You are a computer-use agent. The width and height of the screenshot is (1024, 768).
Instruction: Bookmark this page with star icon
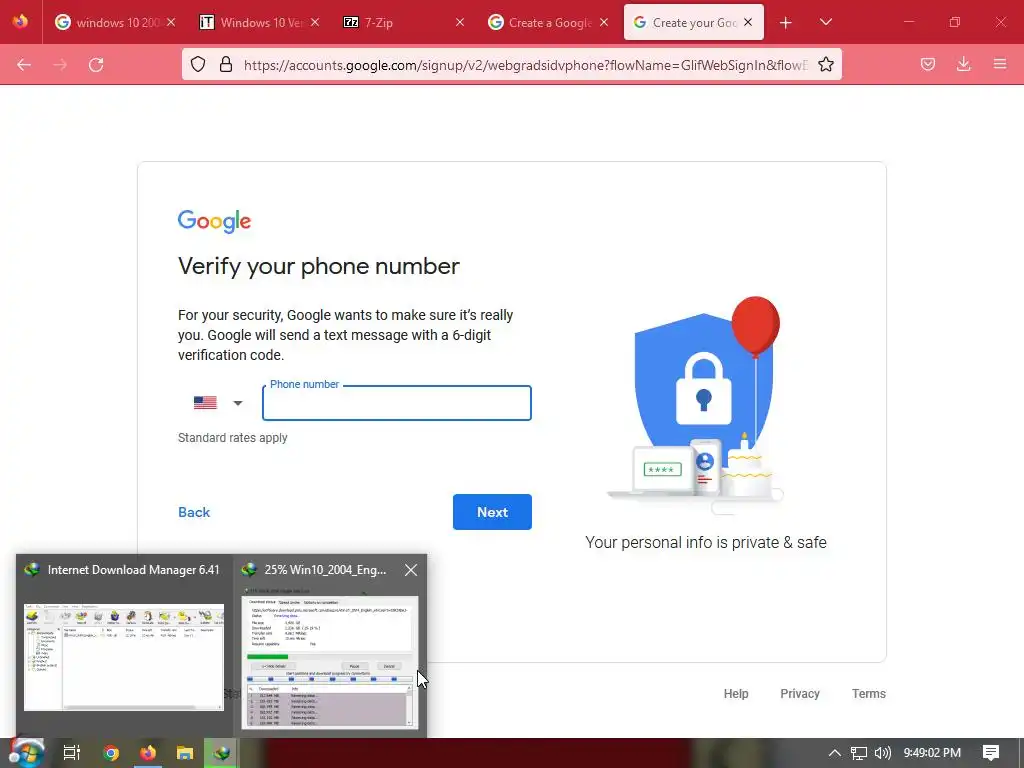[826, 64]
